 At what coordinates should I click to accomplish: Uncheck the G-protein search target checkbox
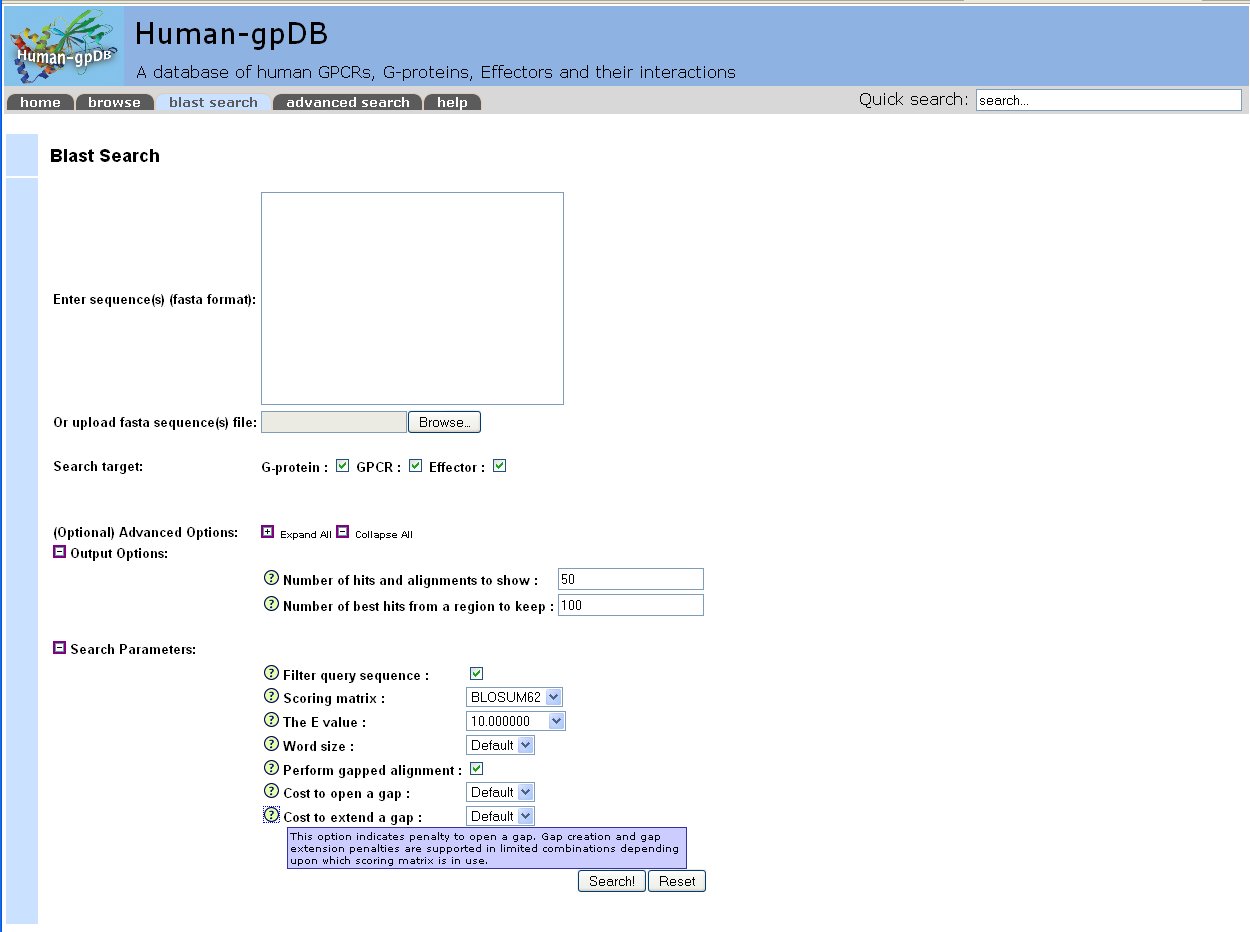[x=343, y=466]
